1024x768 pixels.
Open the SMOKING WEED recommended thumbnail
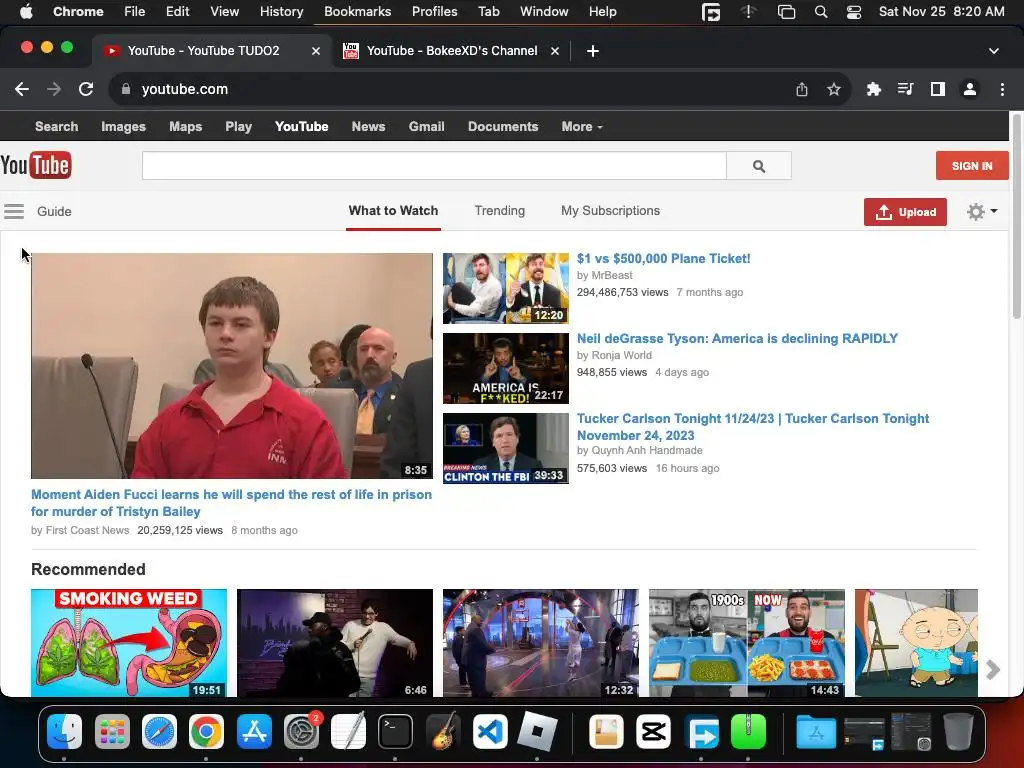(x=129, y=643)
